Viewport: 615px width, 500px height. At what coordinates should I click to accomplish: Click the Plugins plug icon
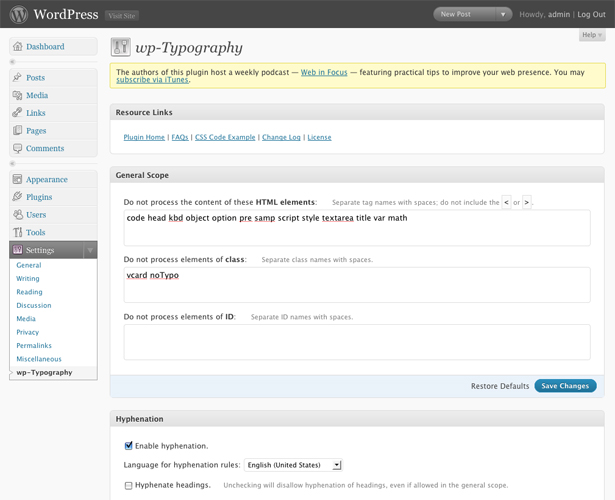[x=17, y=196]
